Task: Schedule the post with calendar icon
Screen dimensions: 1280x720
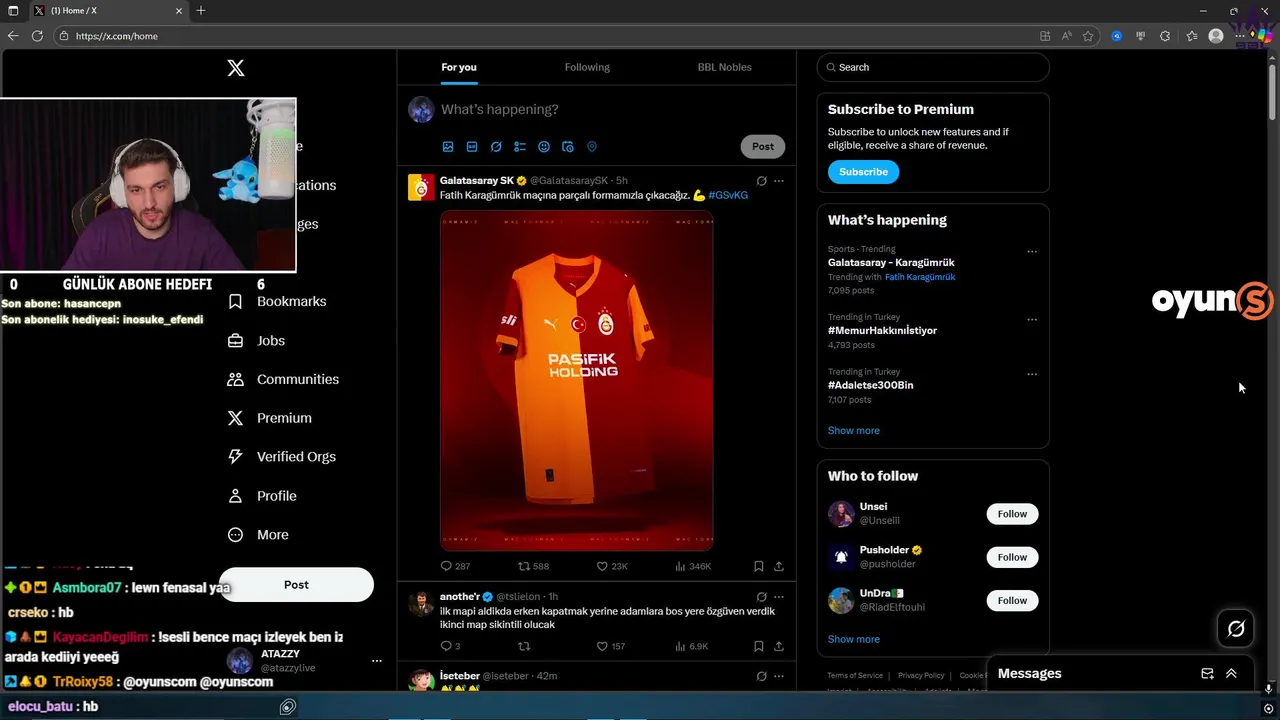Action: pos(568,146)
